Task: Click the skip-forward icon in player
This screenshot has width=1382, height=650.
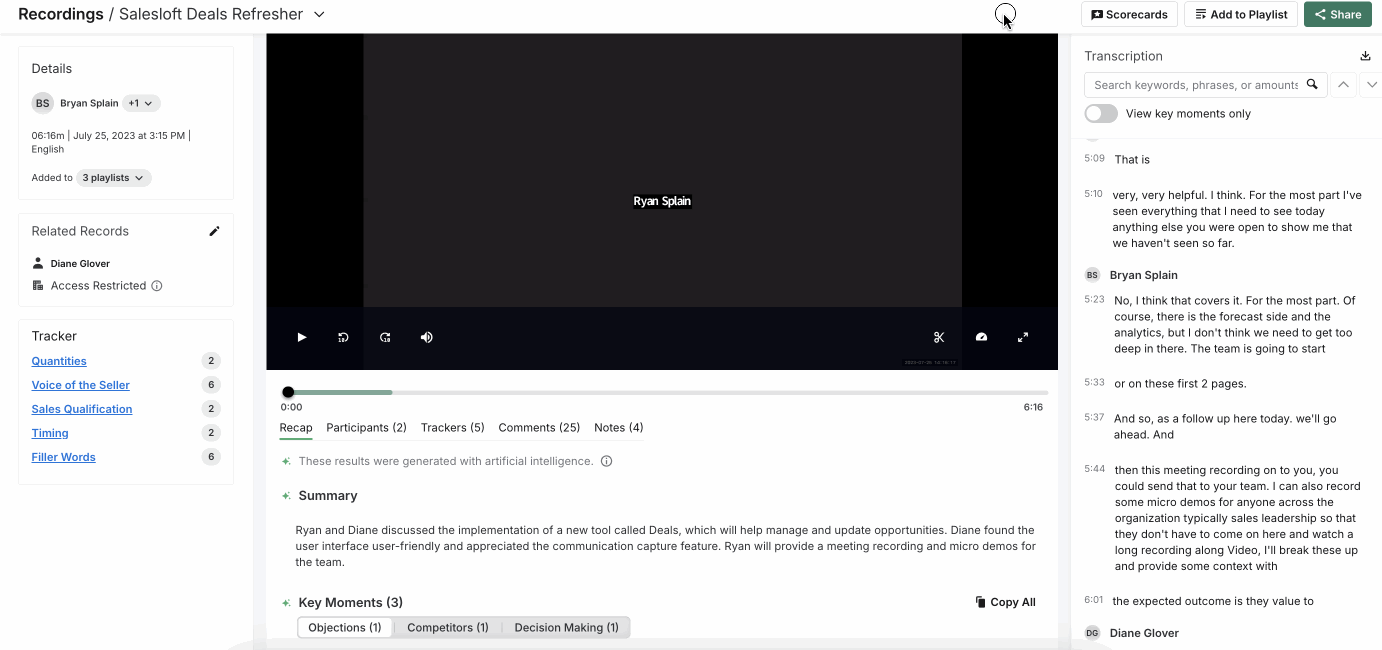Action: (385, 338)
